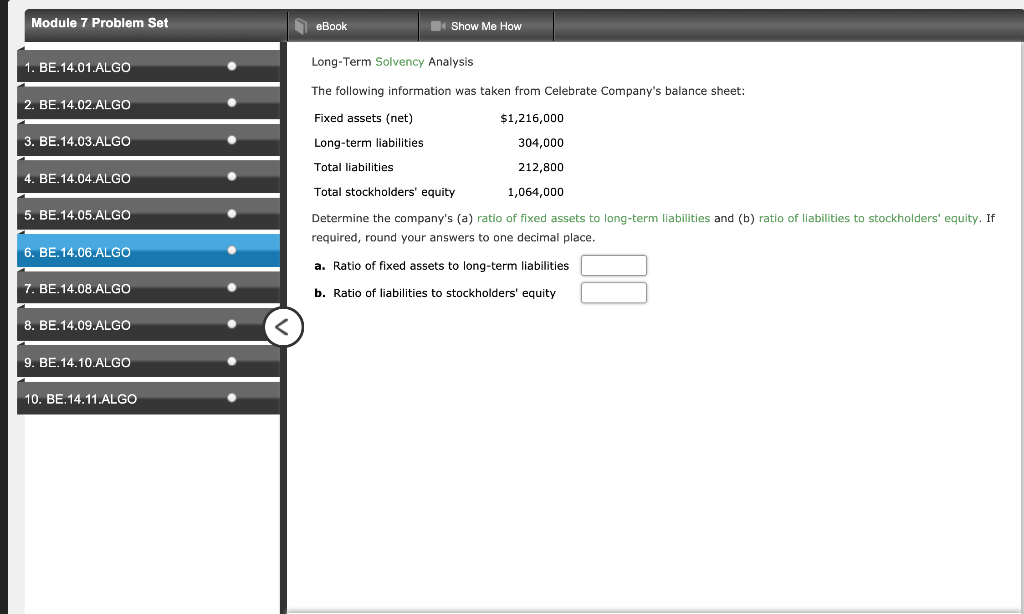This screenshot has width=1024, height=614.
Task: Click the status dot beside BE.14.02.ALGO
Action: pos(232,104)
